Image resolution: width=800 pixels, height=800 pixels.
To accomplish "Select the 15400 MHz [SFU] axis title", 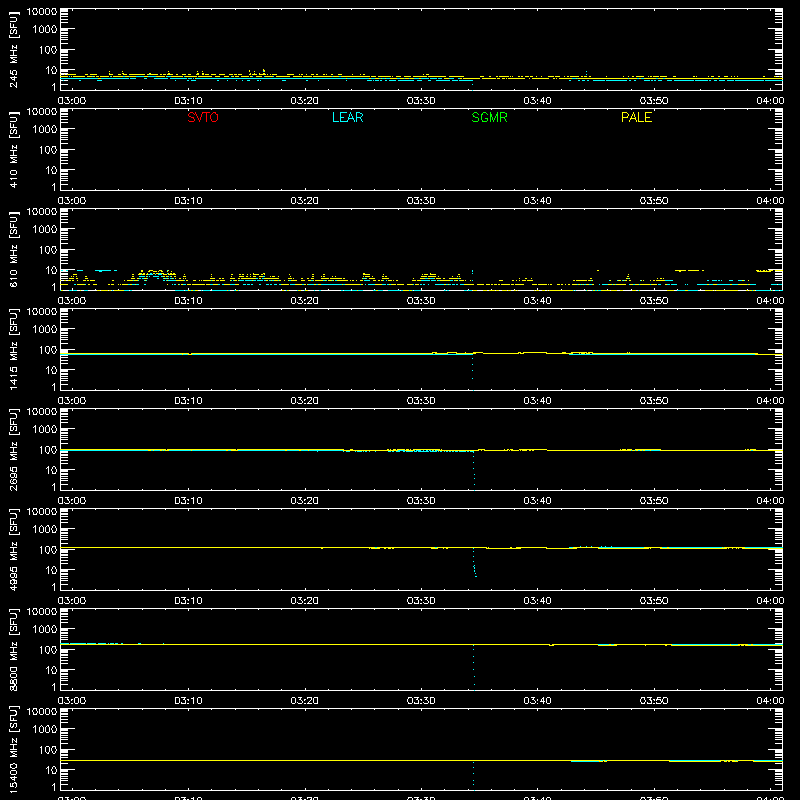I will pyautogui.click(x=14, y=749).
